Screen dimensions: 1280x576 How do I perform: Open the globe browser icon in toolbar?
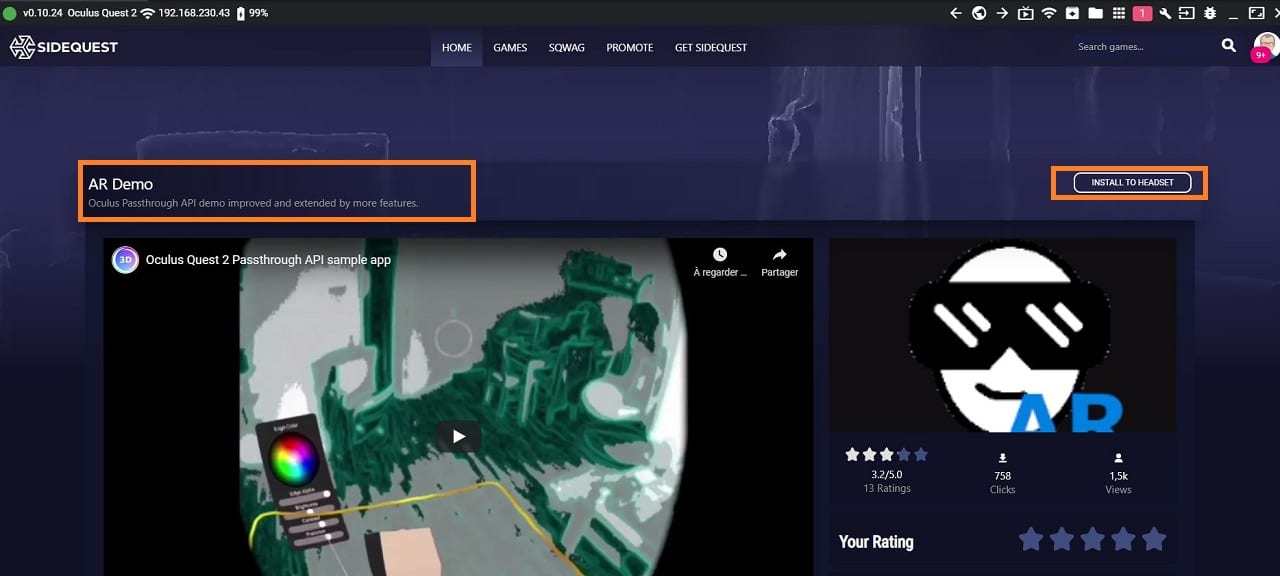point(979,13)
